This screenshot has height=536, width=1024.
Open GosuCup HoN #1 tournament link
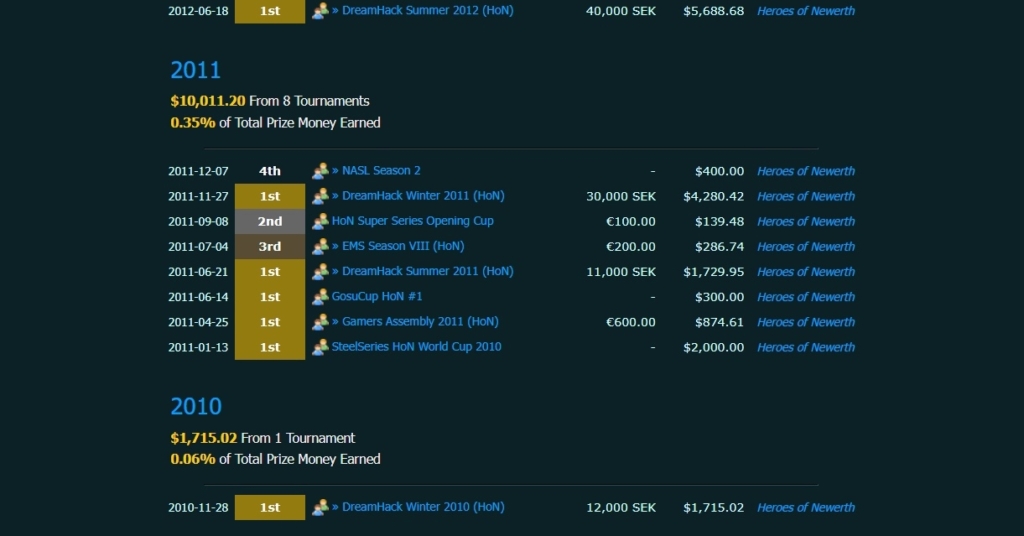pyautogui.click(x=377, y=296)
